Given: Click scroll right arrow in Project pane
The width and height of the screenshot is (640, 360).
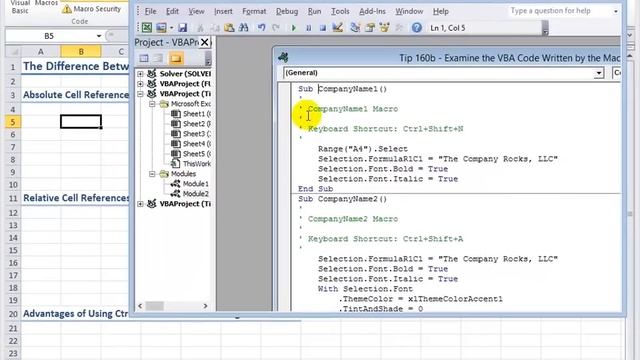Looking at the screenshot, I should click(205, 306).
